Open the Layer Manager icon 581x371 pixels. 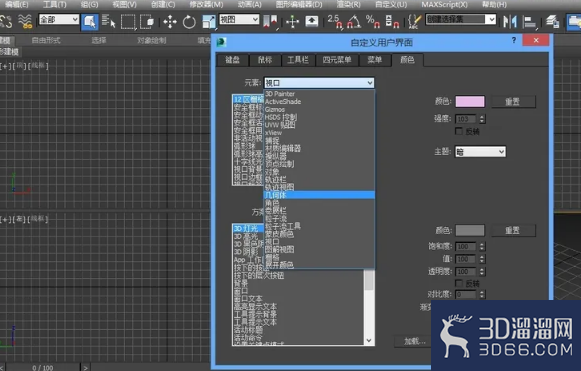point(552,21)
